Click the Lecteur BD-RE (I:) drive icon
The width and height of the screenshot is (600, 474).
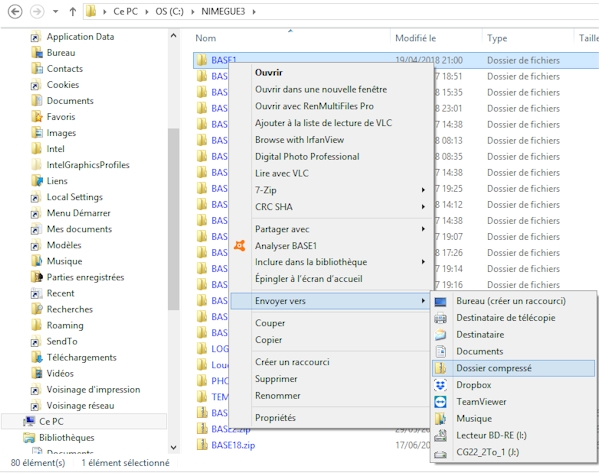coord(441,436)
